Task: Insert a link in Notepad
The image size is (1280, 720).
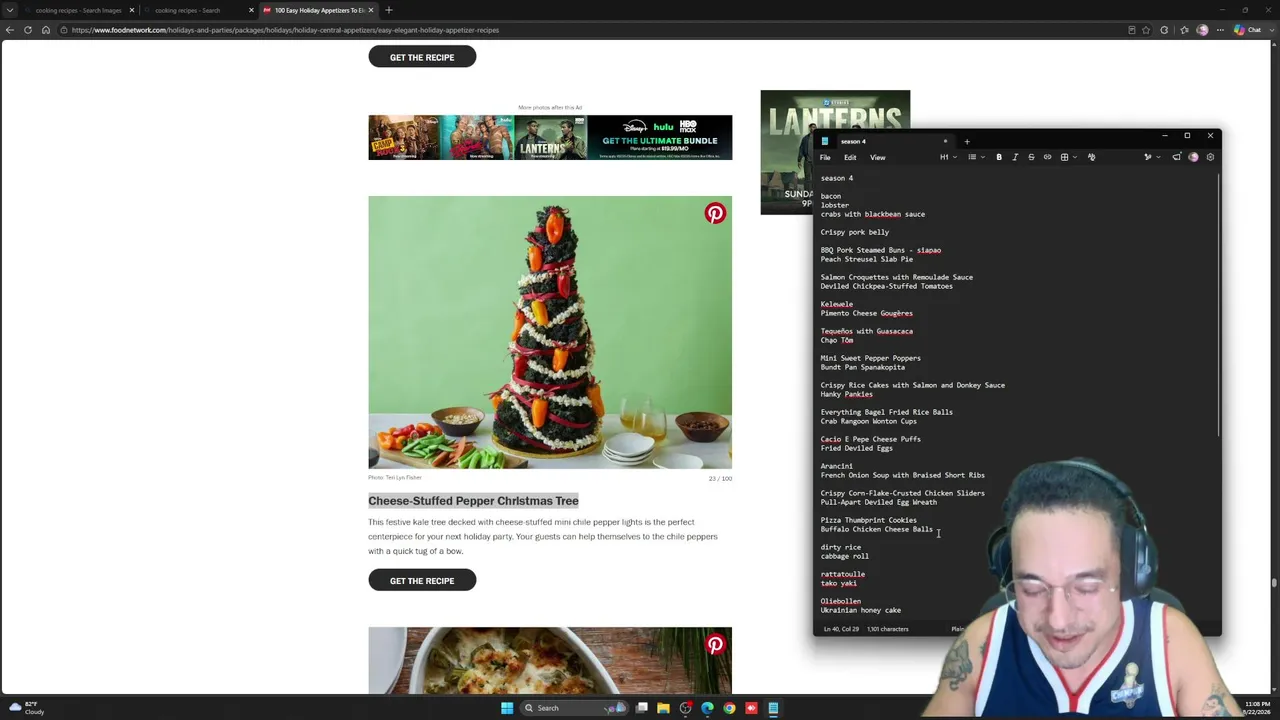Action: point(1047,157)
